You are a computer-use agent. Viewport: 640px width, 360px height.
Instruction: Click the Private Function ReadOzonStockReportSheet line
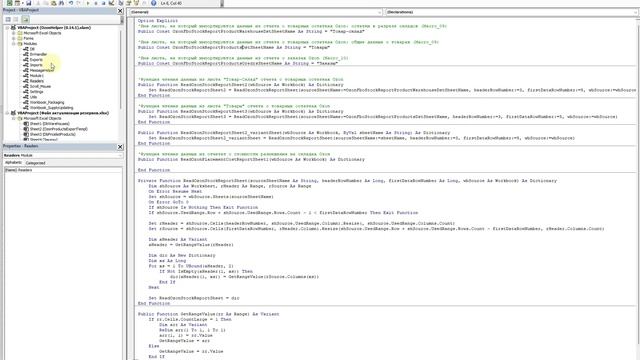(x=347, y=180)
